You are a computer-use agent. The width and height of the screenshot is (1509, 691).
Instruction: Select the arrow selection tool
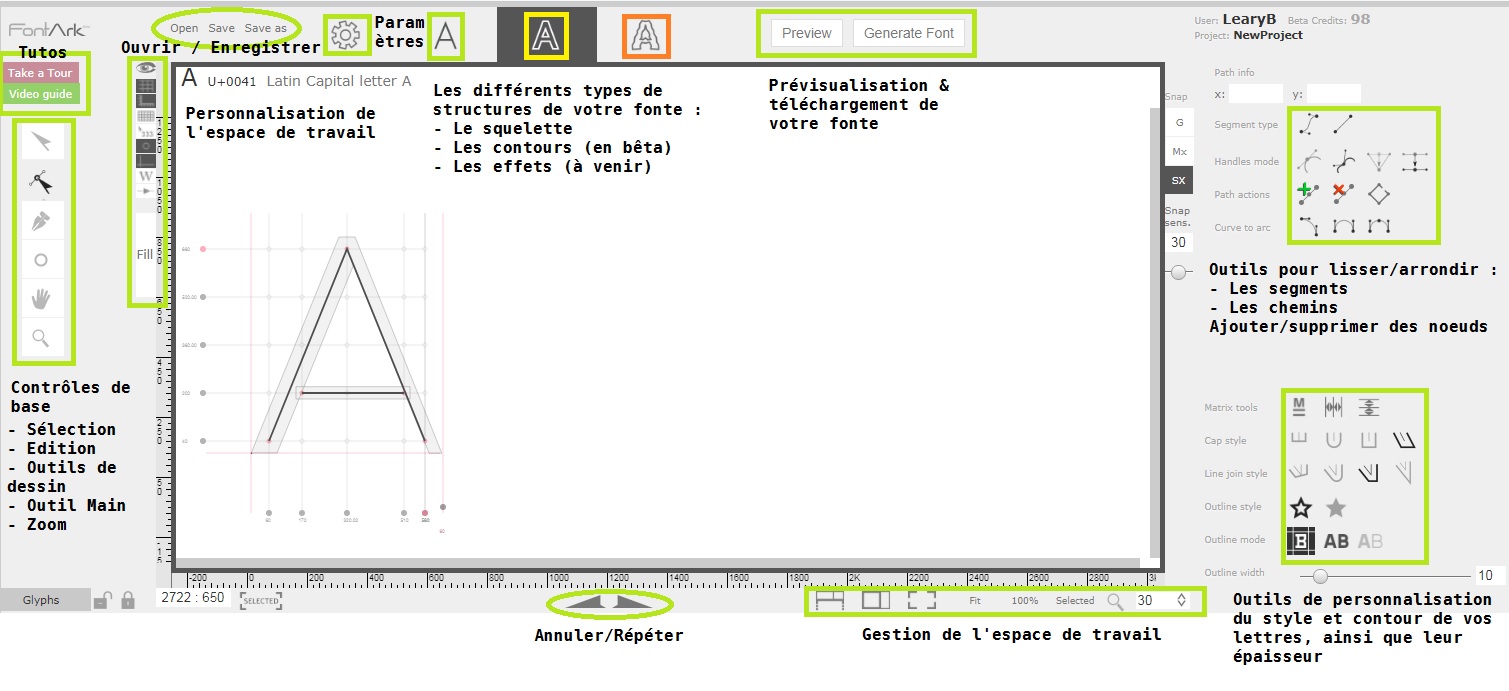(x=41, y=142)
